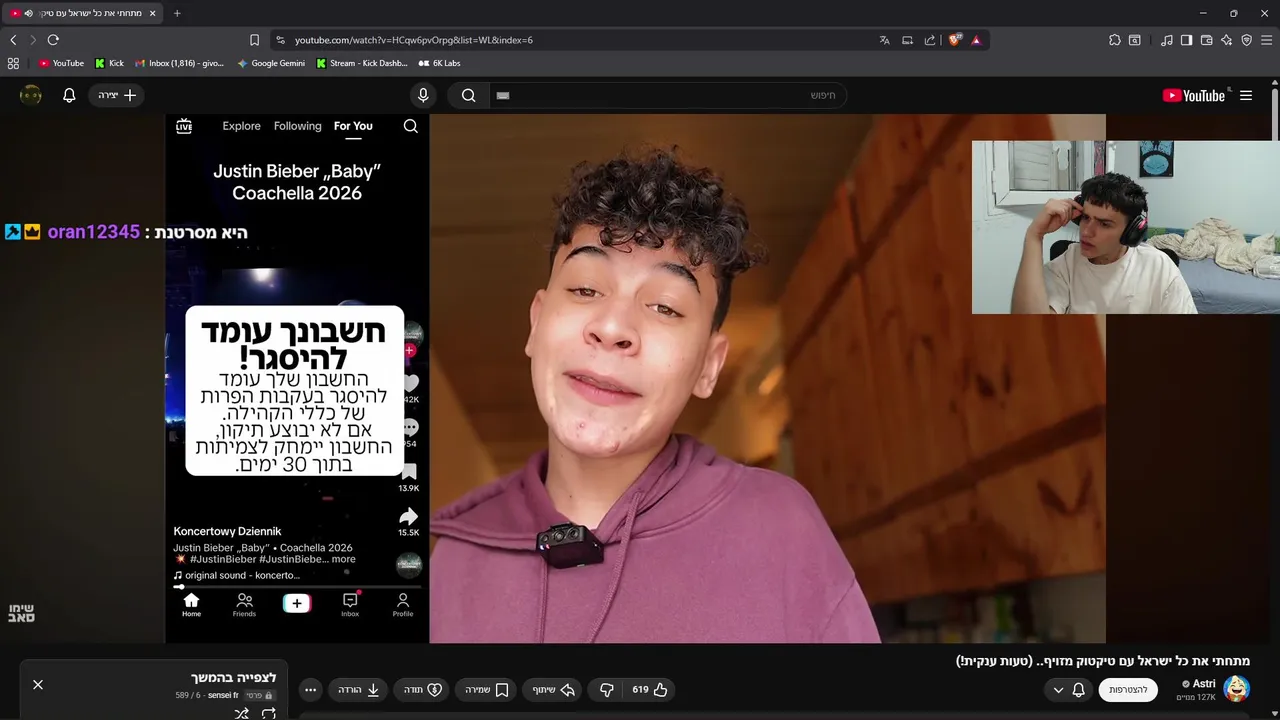Viewport: 1280px width, 720px height.
Task: Open Brave Shields lion icon
Action: click(x=955, y=40)
